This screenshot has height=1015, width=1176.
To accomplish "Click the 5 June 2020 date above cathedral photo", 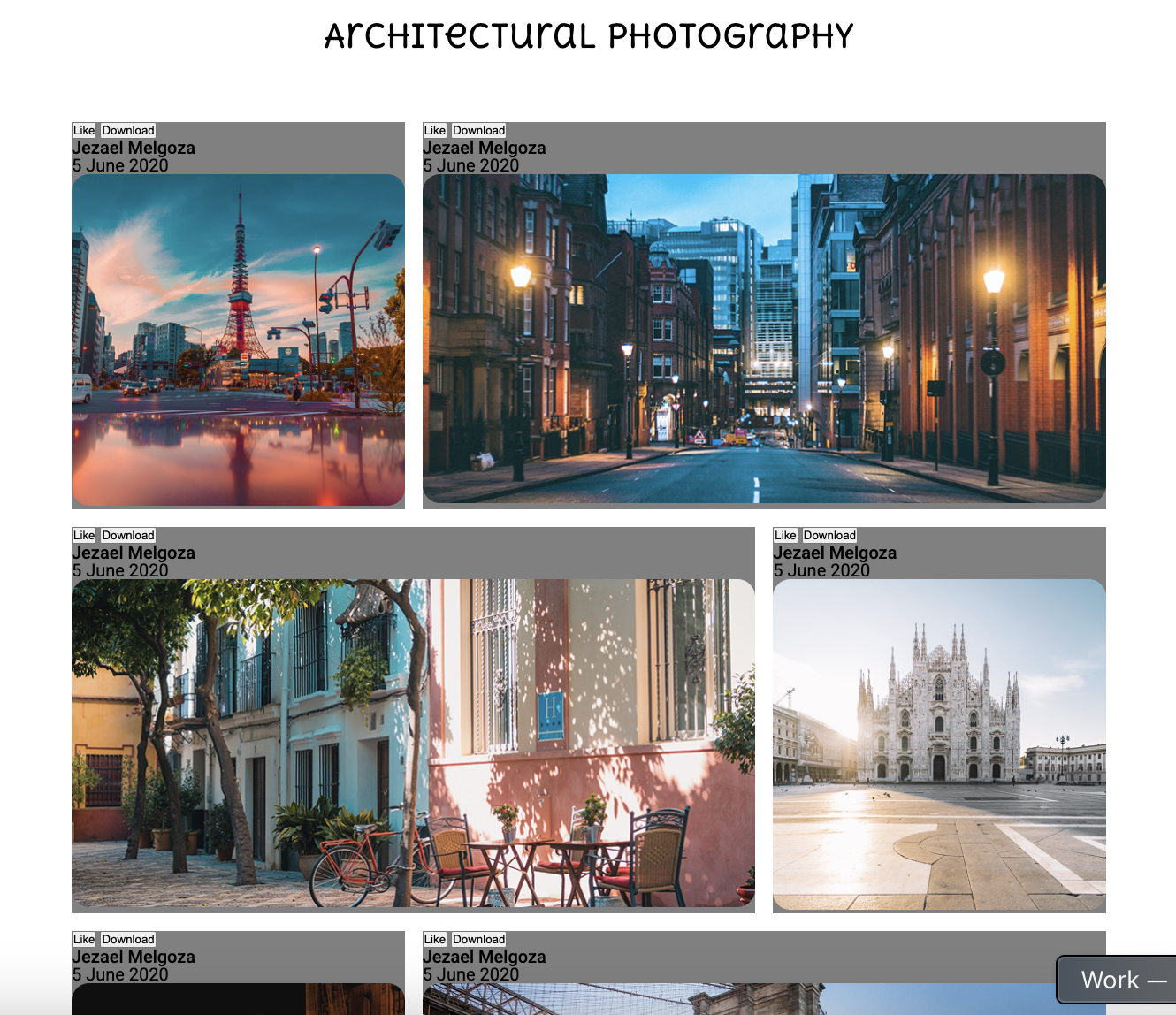I will pos(821,570).
